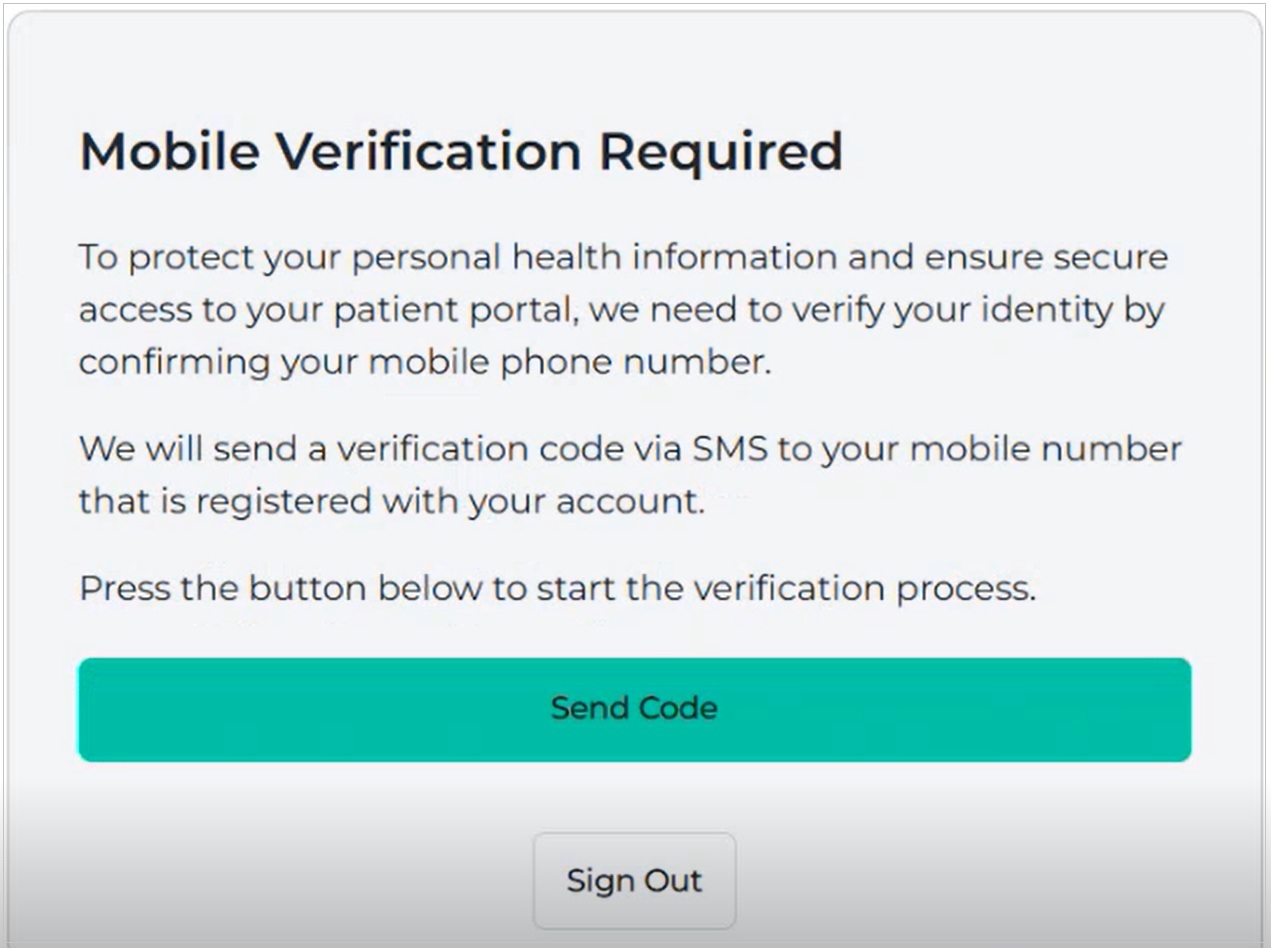Tap Send Code to receive SMS code

(635, 708)
